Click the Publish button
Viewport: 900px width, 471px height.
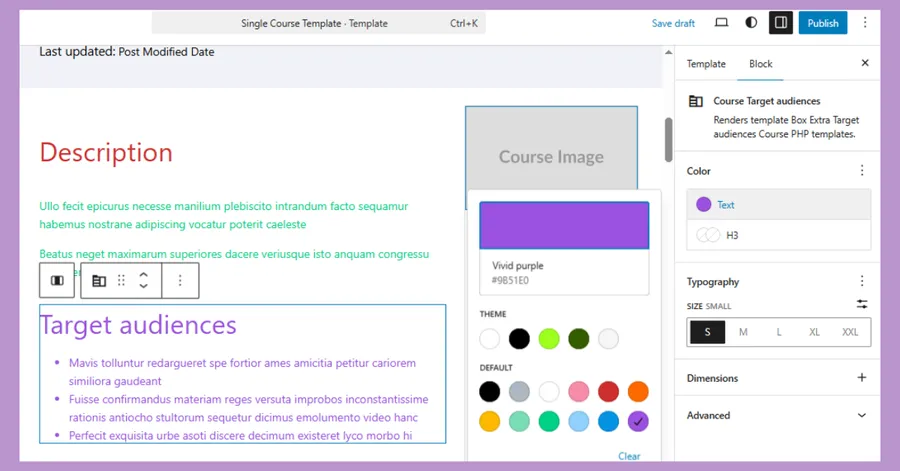click(823, 23)
